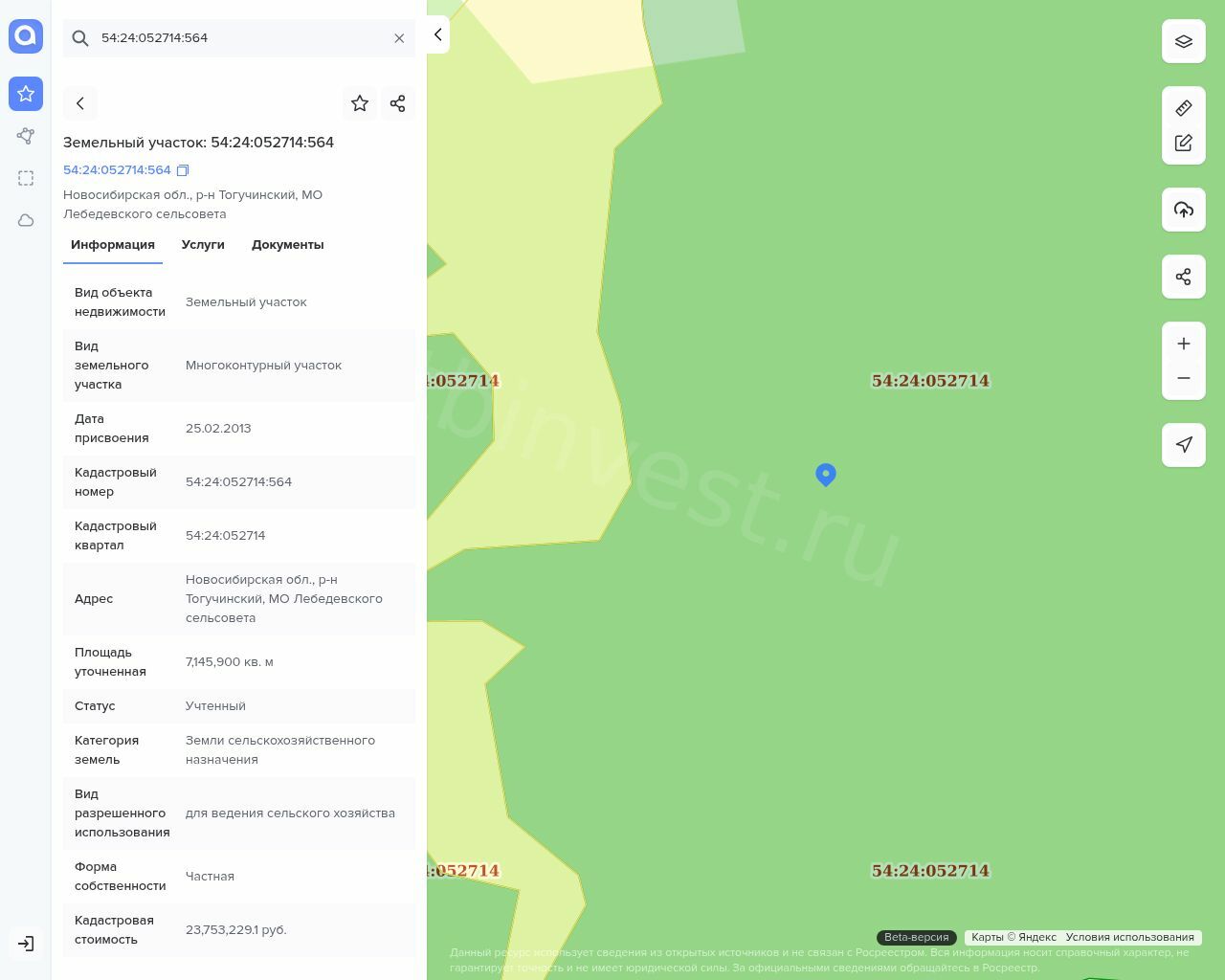Open the favorites section in sidebar
The image size is (1225, 980).
tap(26, 94)
